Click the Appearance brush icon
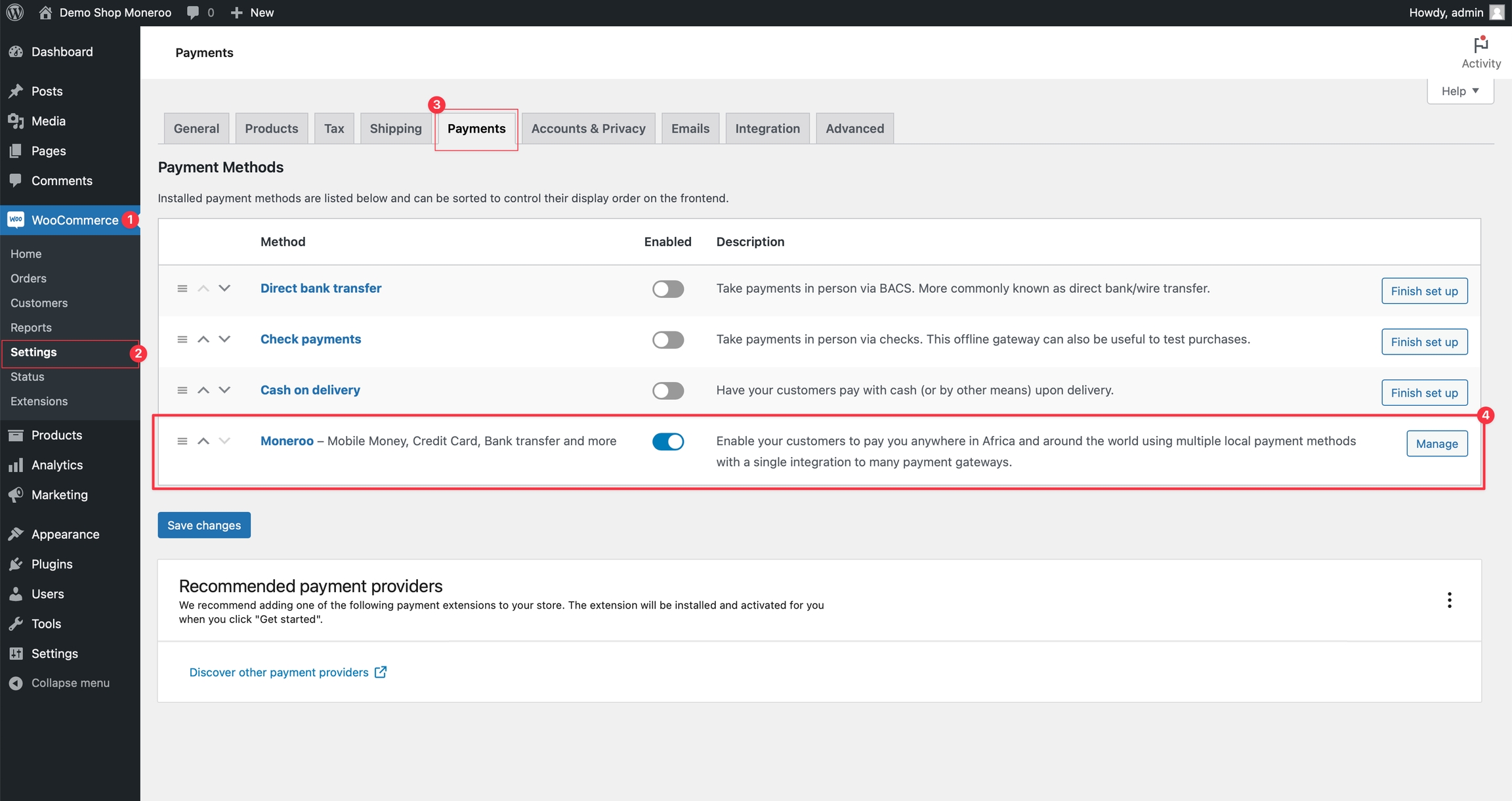The image size is (1512, 801). pos(16,534)
